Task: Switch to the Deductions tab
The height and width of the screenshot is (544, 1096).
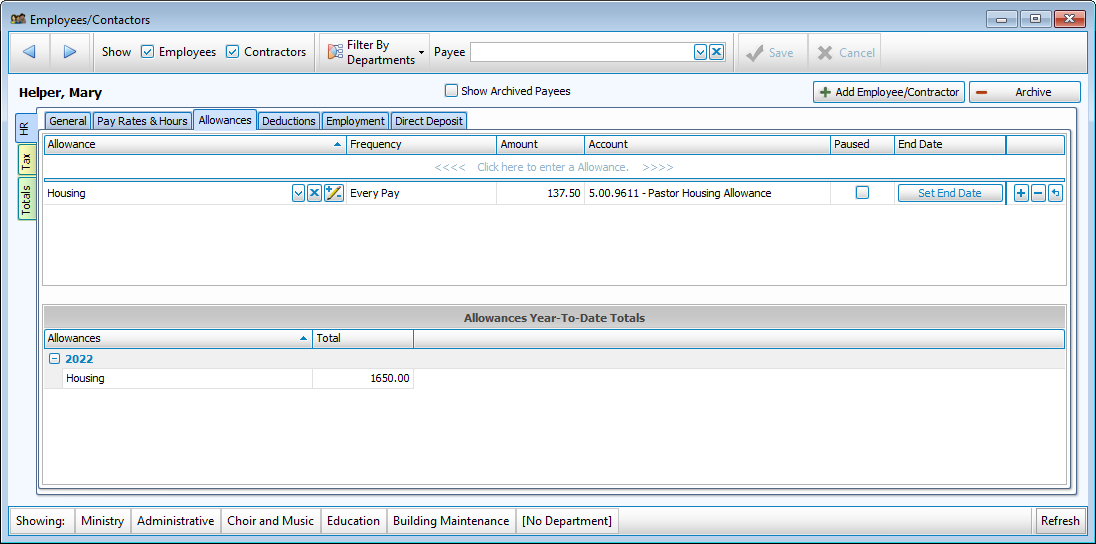Action: [x=288, y=121]
